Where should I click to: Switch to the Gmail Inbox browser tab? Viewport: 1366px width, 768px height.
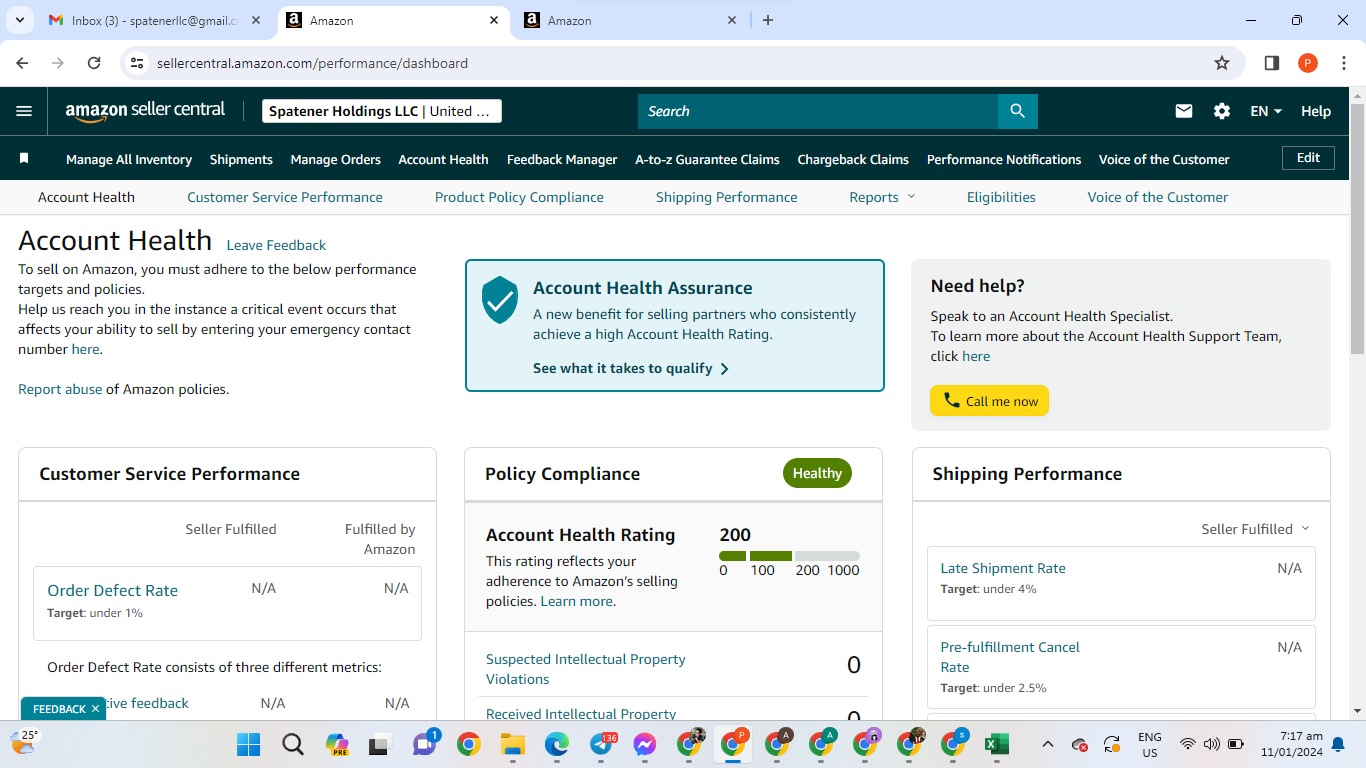tap(155, 20)
